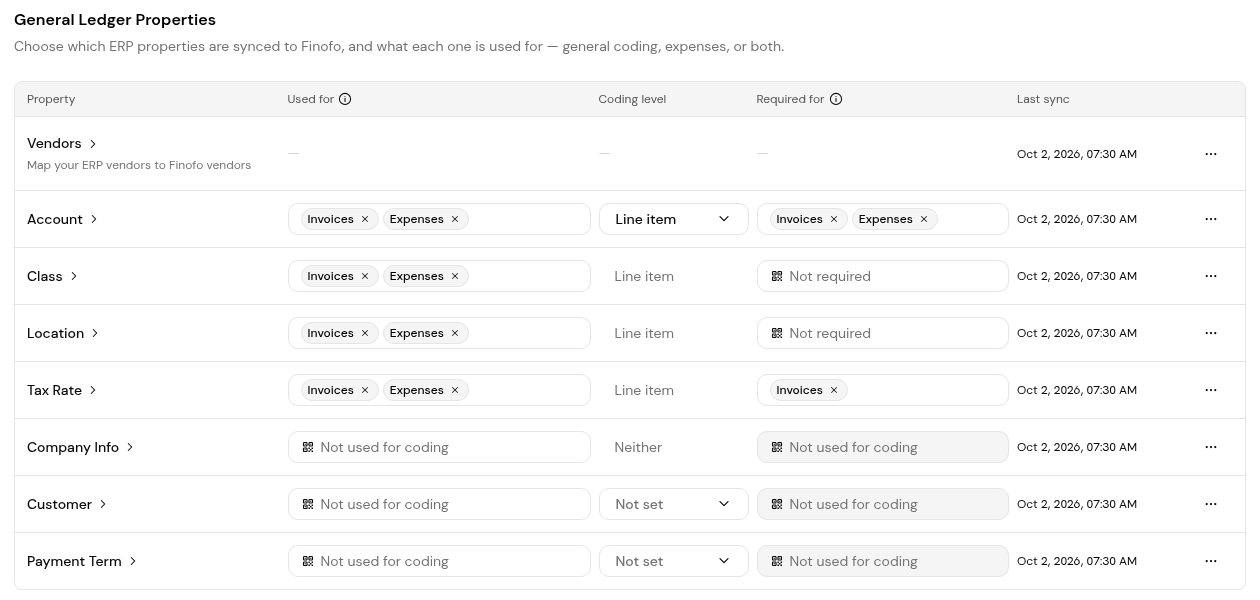Click the Coding level column header
Screen dimensions: 1260x600
[x=632, y=99]
